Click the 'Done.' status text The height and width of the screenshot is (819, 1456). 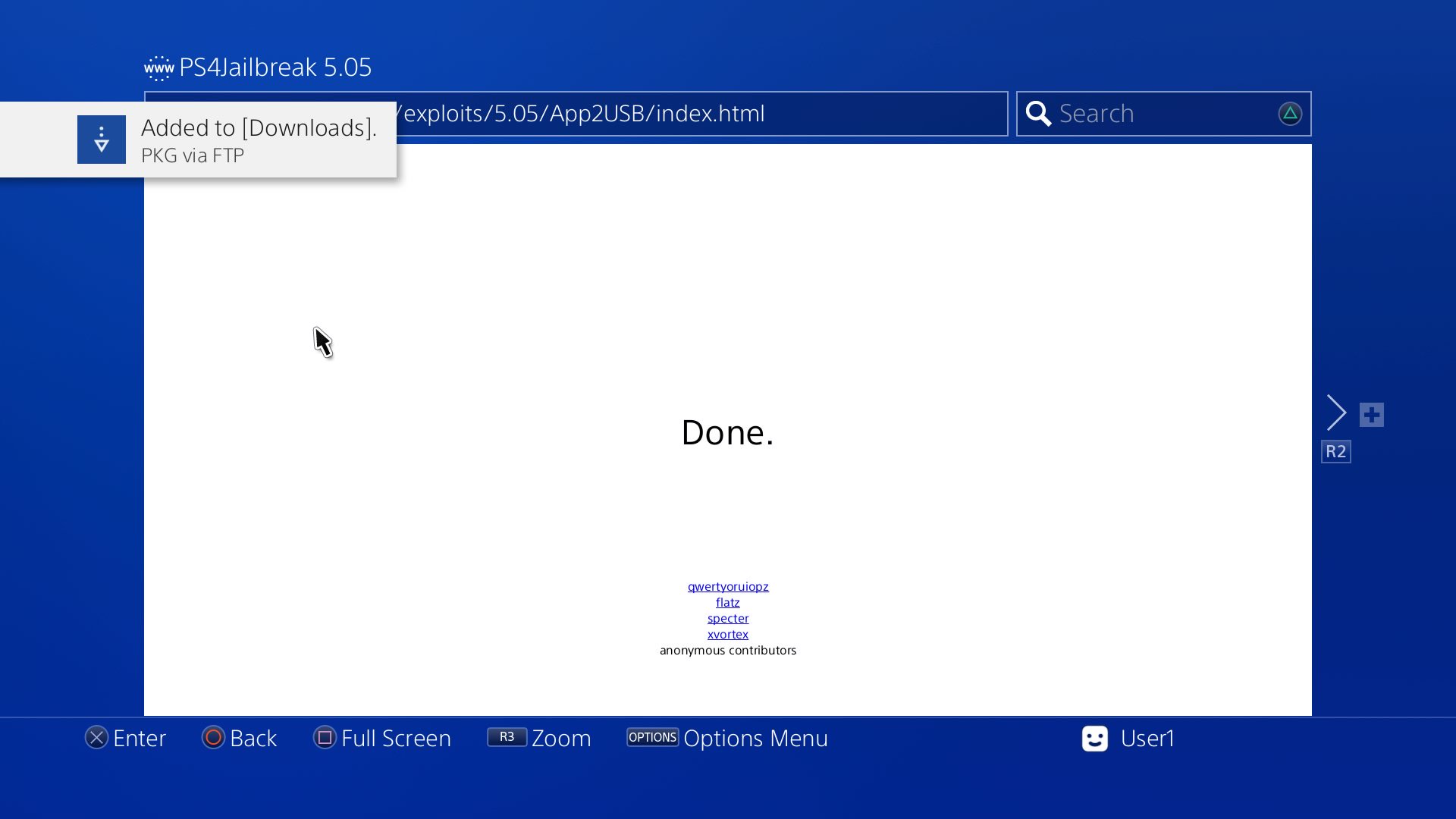[727, 432]
